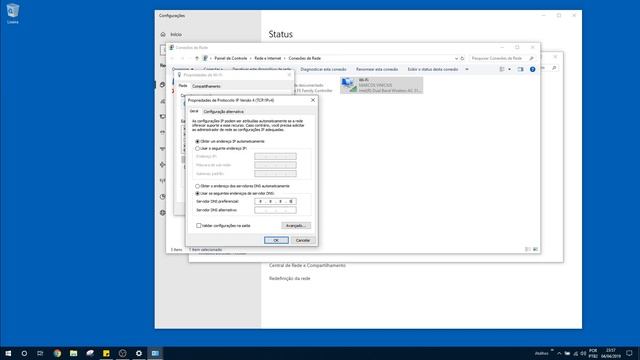Image resolution: width=640 pixels, height=360 pixels.
Task: Open the view options dropdown arrow
Action: click(509, 69)
